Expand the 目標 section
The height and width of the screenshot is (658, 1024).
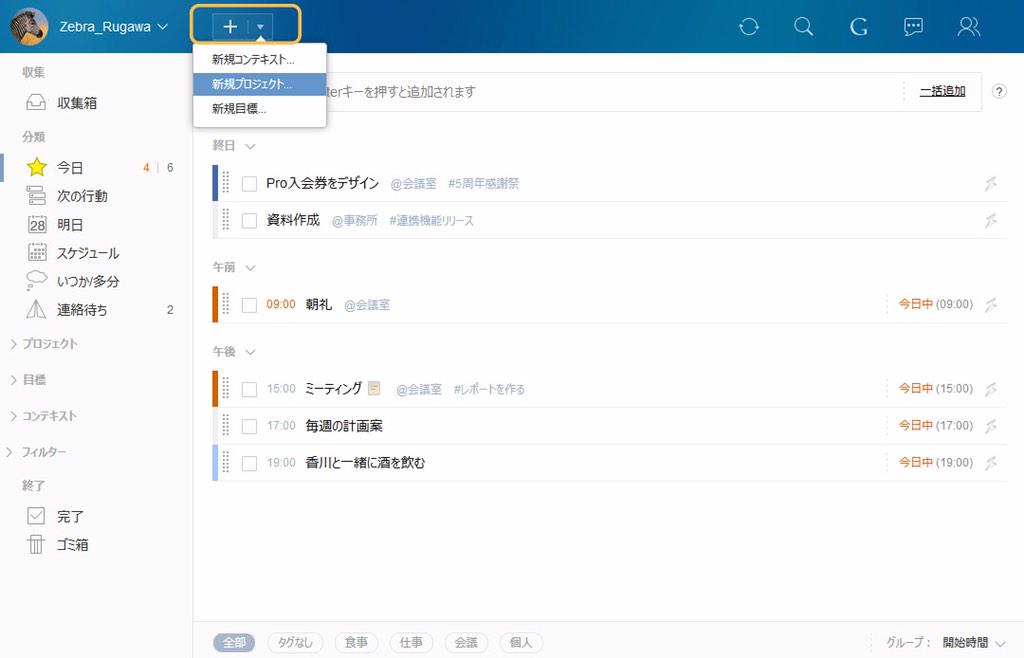[29, 380]
